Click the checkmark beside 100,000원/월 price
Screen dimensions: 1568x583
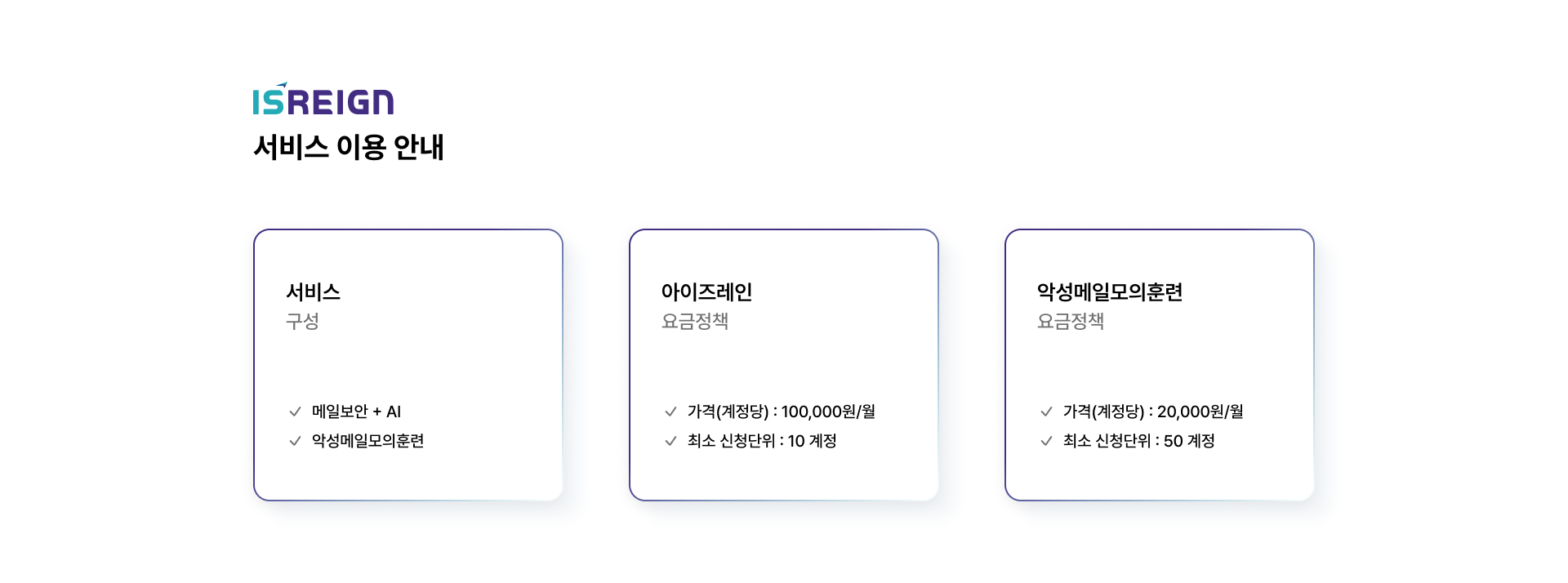coord(670,412)
